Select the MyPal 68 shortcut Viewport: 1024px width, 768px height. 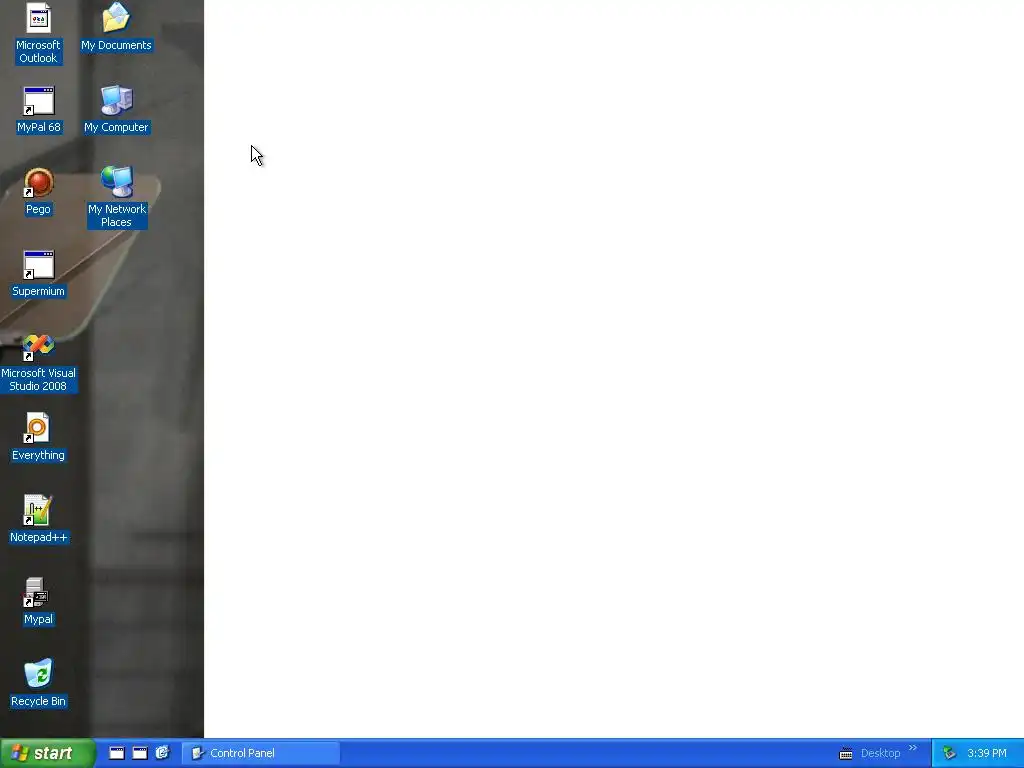point(39,110)
